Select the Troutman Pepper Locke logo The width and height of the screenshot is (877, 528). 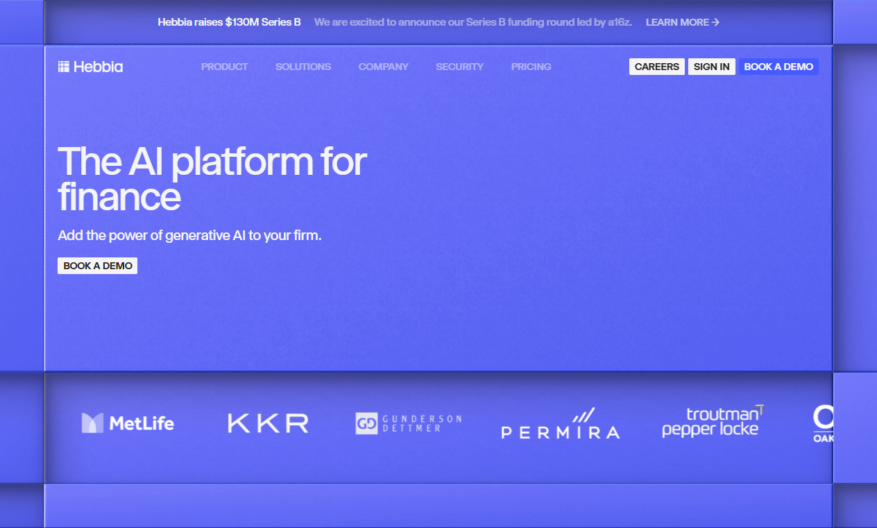coord(713,421)
